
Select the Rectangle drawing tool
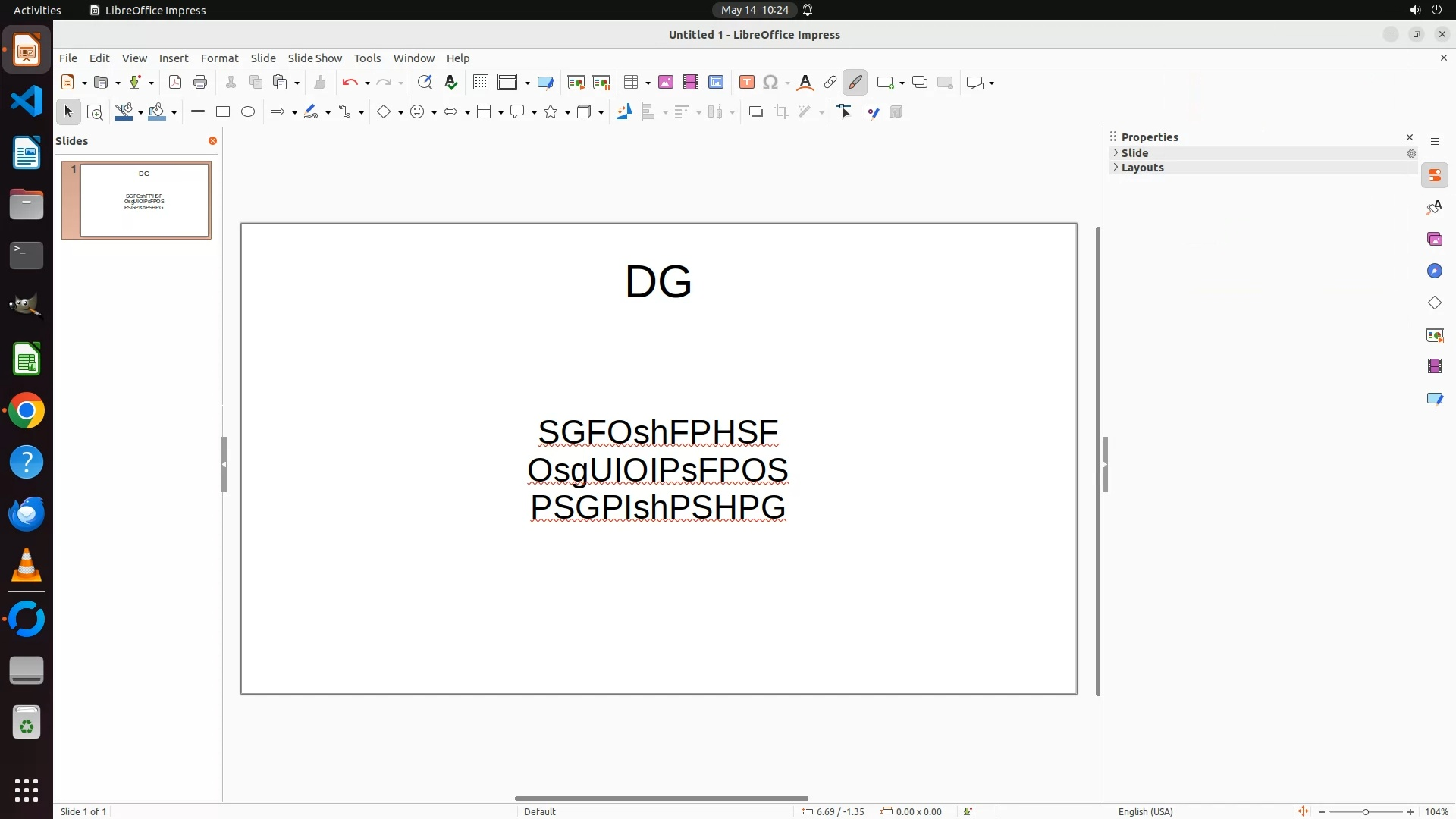coord(223,112)
